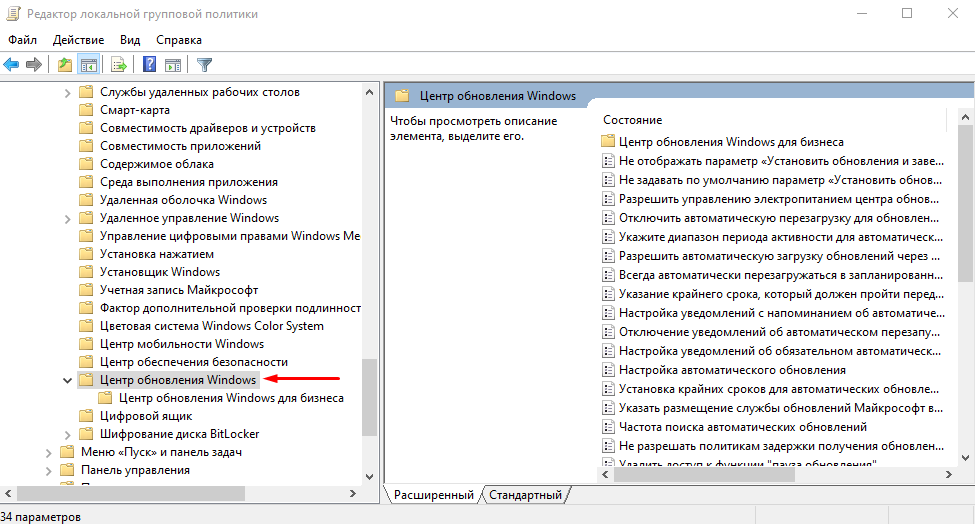Screen dimensions: 975x524
Task: Click the Back arrow toolbar icon
Action: [x=11, y=64]
